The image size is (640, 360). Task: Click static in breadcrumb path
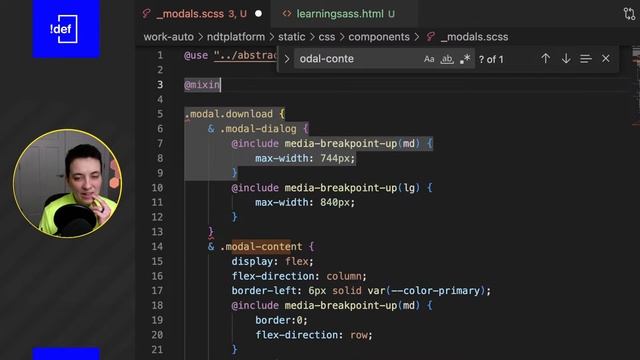tap(291, 37)
